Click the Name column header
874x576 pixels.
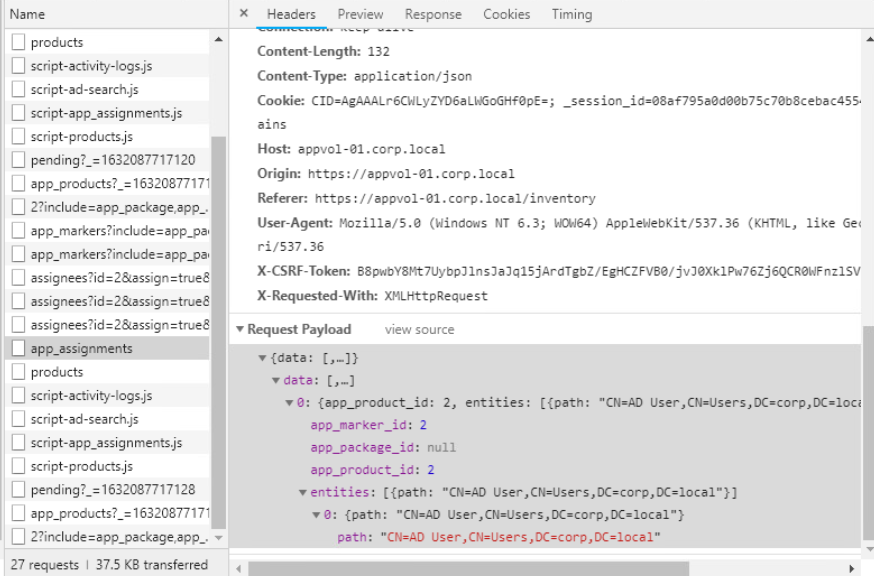[x=28, y=14]
